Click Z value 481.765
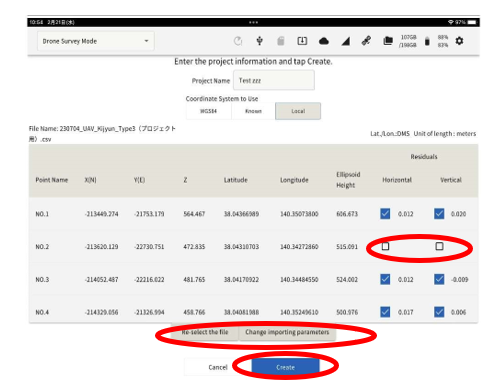502x388 pixels. [x=194, y=279]
